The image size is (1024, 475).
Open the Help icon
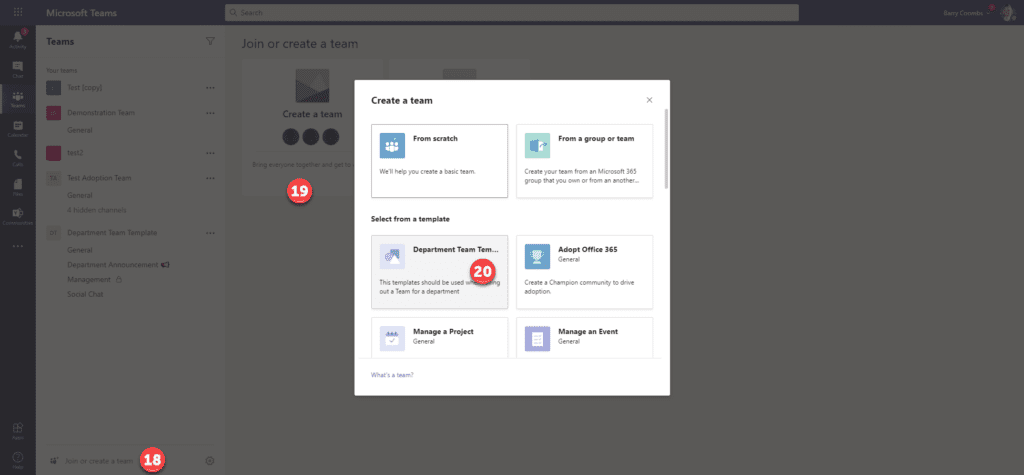[x=18, y=459]
